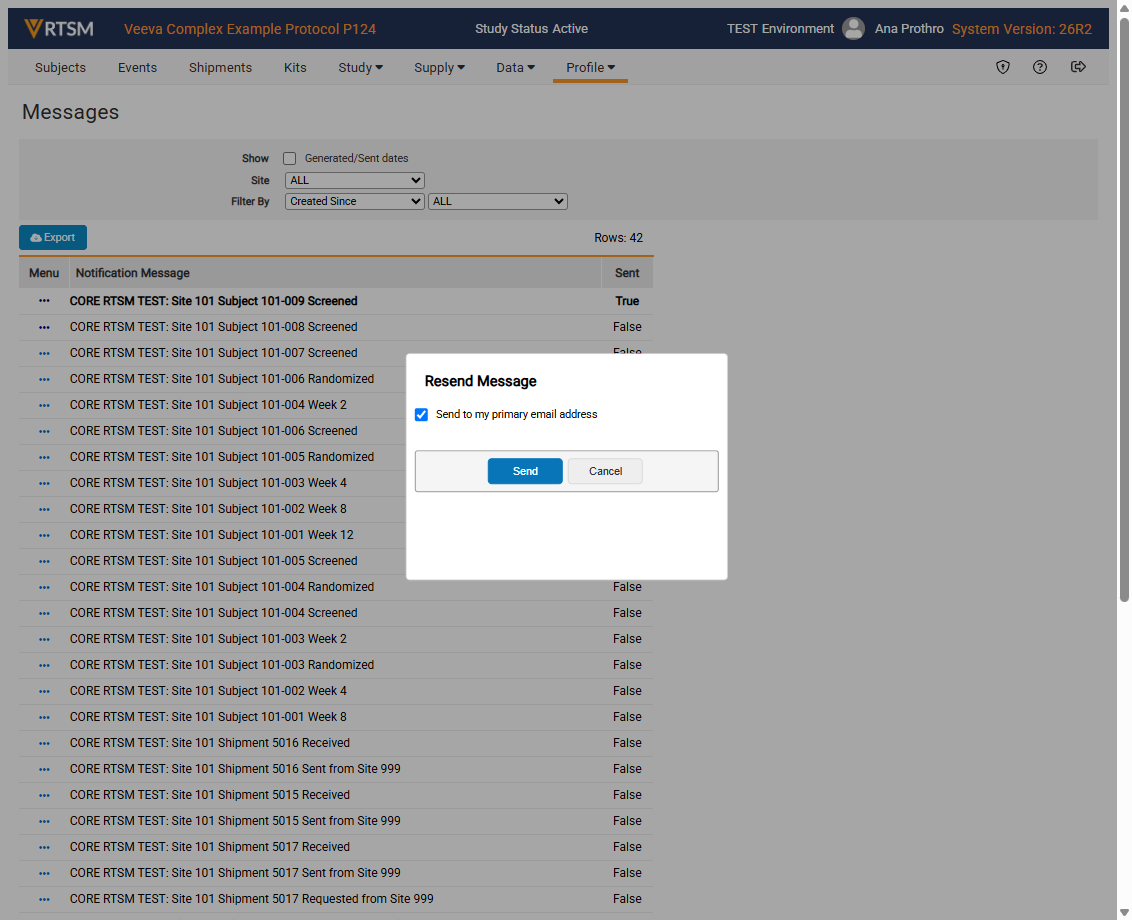Screen dimensions: 1132x920
Task: Select the Shipment 5017 Received message
Action: coord(209,847)
